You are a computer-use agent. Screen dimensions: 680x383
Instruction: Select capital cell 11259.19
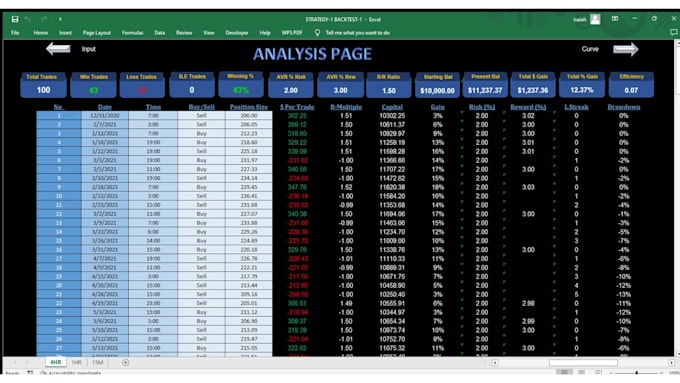pyautogui.click(x=392, y=142)
